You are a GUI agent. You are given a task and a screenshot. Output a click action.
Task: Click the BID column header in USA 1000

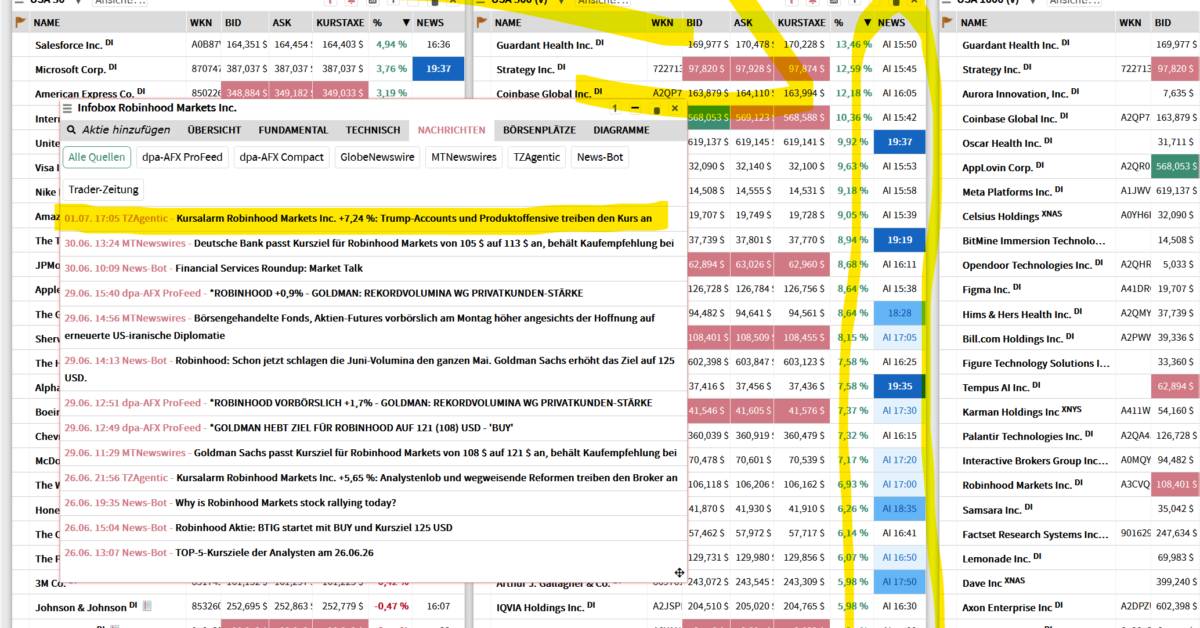[x=1174, y=22]
